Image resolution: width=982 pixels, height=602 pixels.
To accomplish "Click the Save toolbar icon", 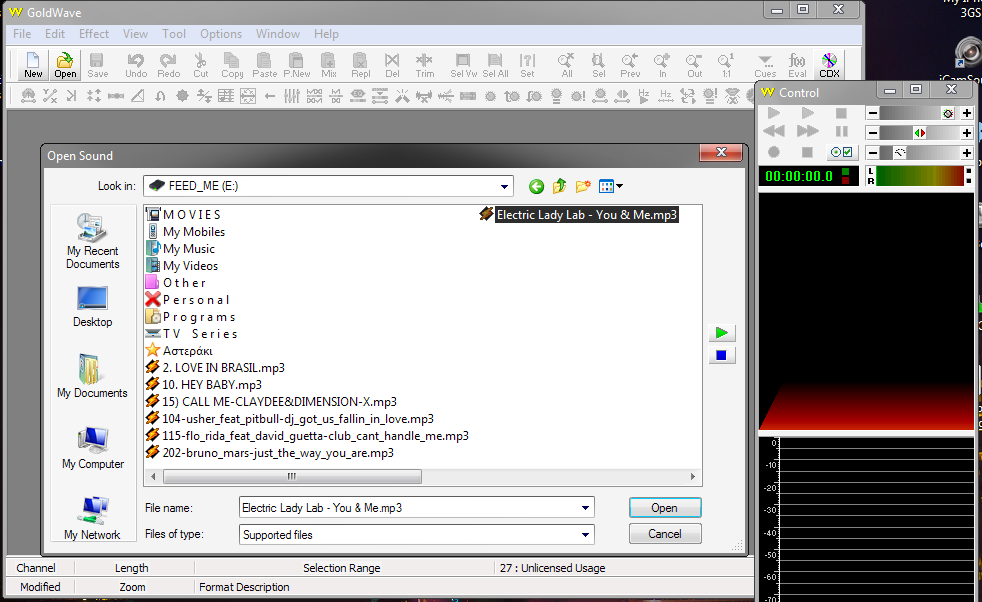I will click(97, 65).
